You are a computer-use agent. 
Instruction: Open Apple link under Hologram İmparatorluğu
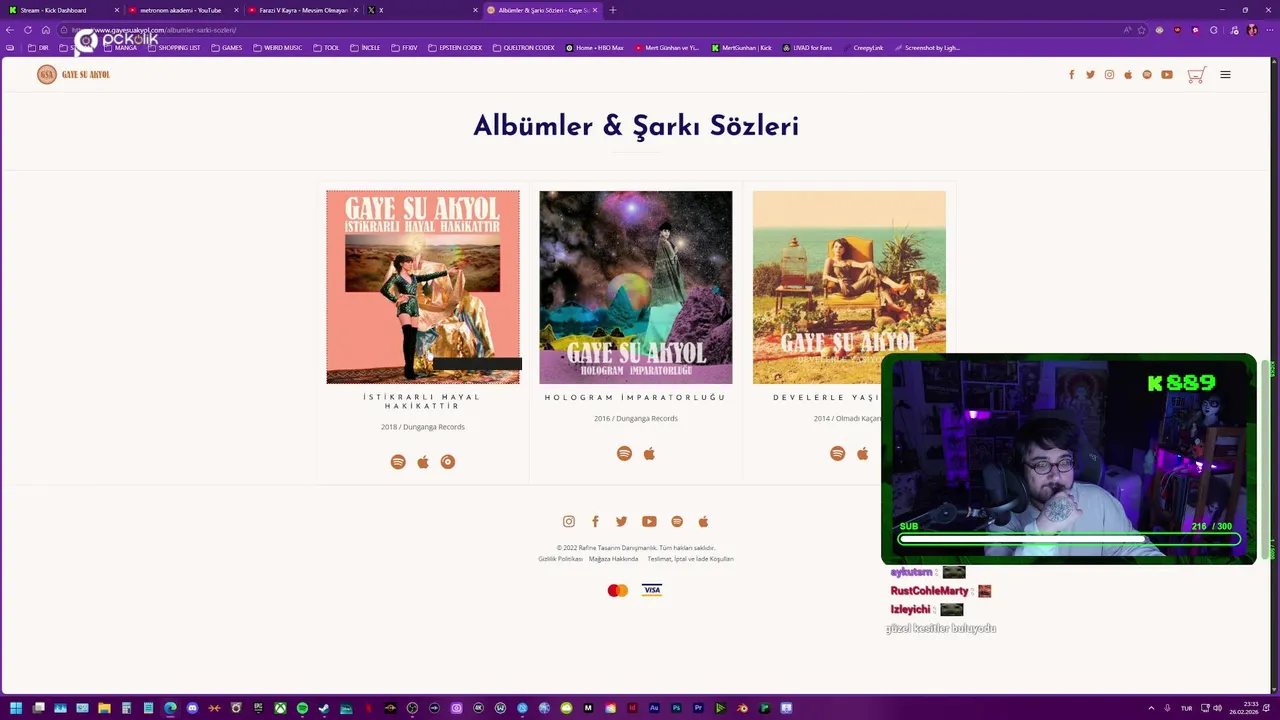(x=649, y=454)
